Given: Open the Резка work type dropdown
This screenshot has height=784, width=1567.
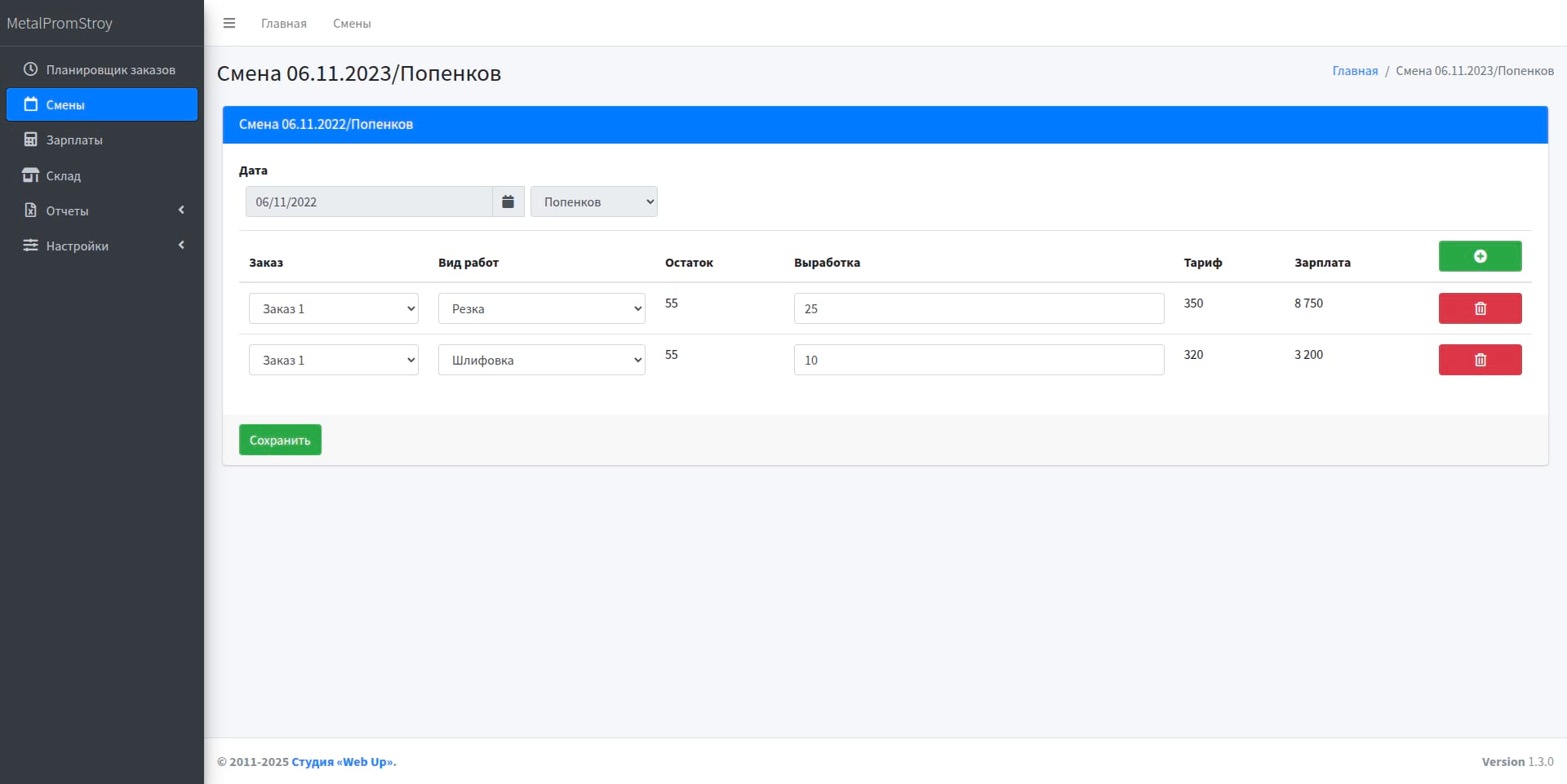Looking at the screenshot, I should 541,308.
